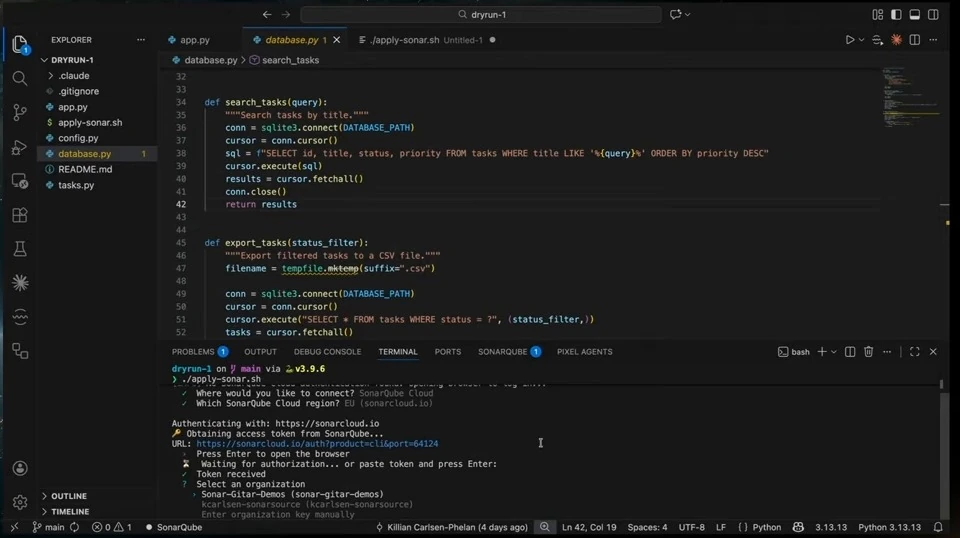Open the sonarcloud.io auth URL link
Image resolution: width=960 pixels, height=538 pixels.
click(317, 444)
